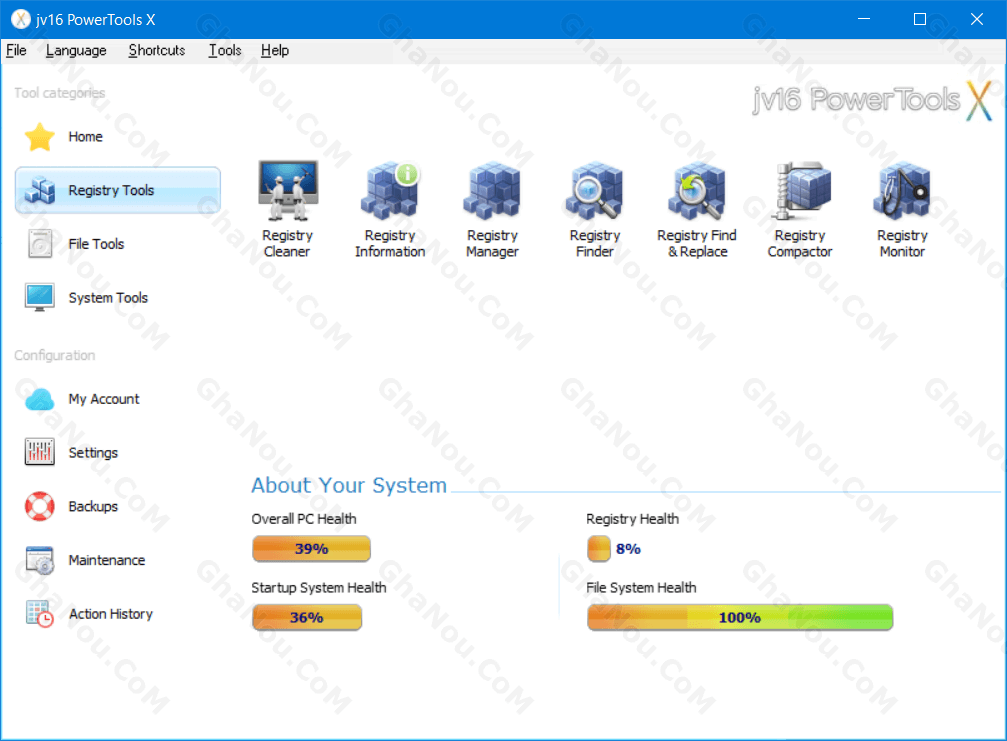Maximize the jv16 PowerTools X window

(x=920, y=19)
